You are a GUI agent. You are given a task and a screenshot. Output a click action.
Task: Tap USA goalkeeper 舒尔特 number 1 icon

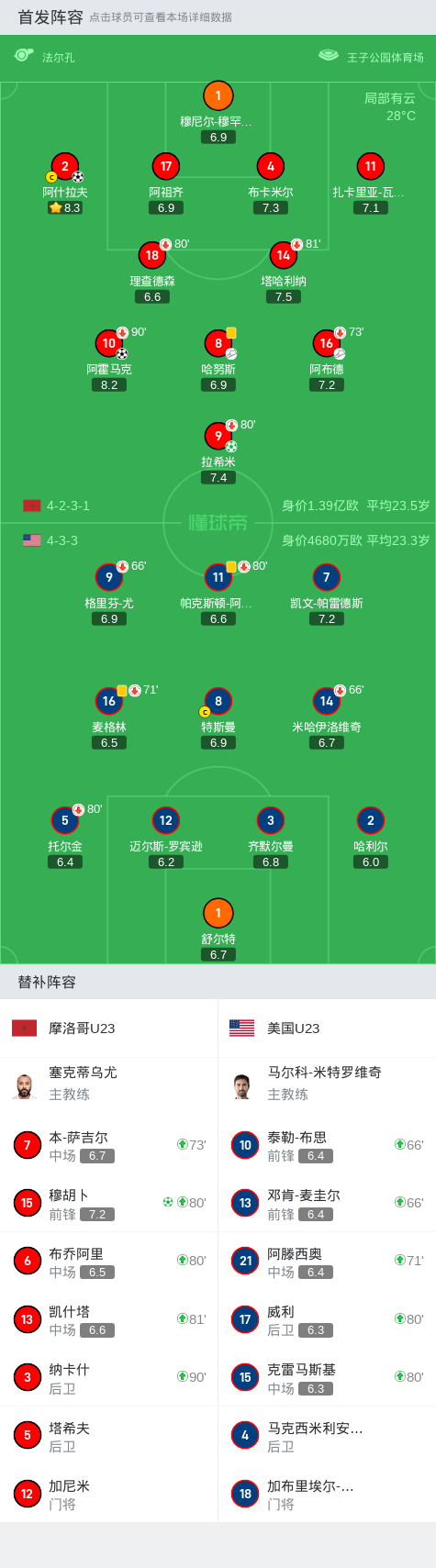(x=218, y=913)
